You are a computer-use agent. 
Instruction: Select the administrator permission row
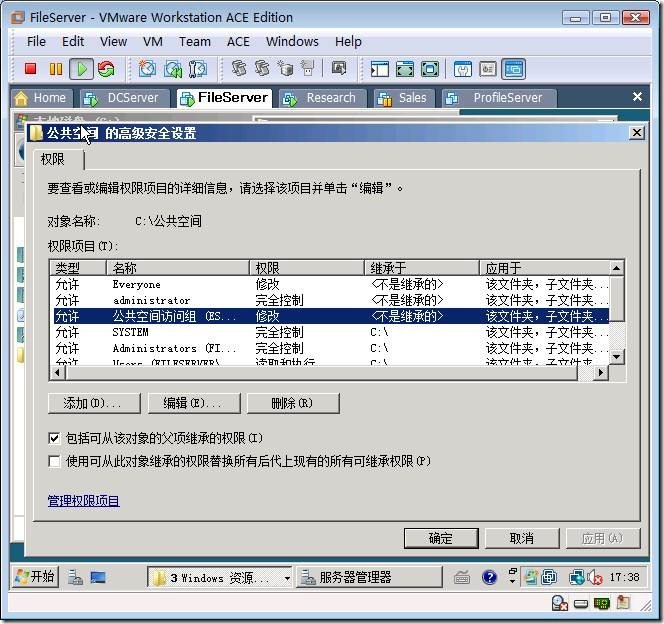coord(331,300)
